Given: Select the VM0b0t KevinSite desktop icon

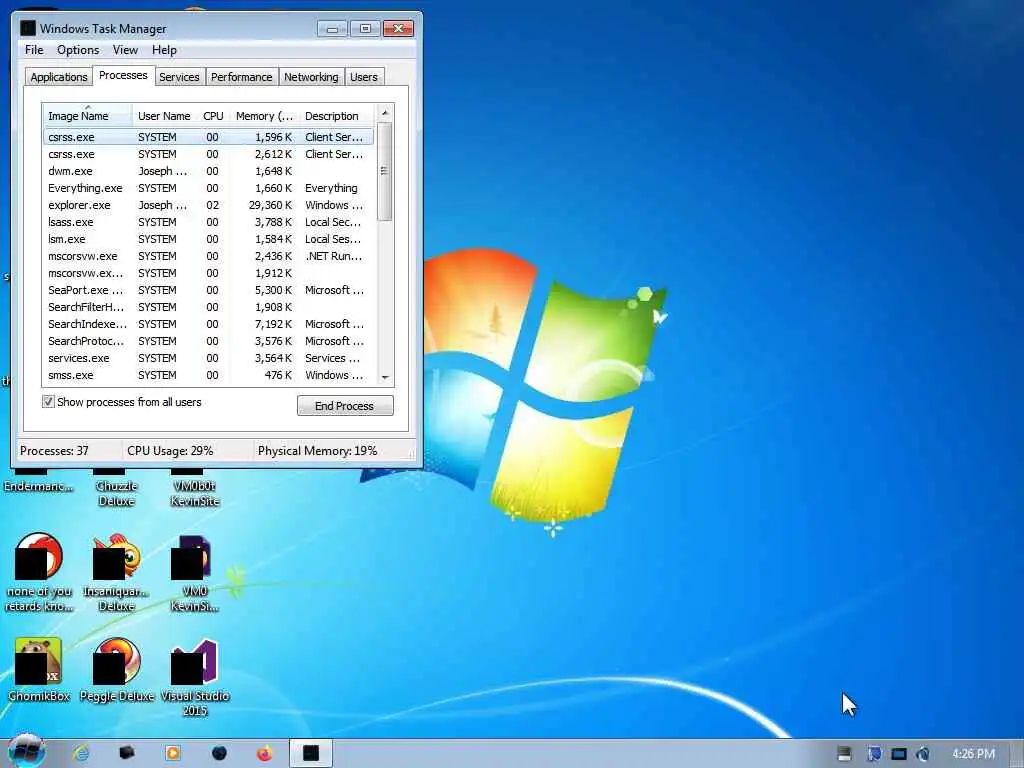Looking at the screenshot, I should (195, 488).
